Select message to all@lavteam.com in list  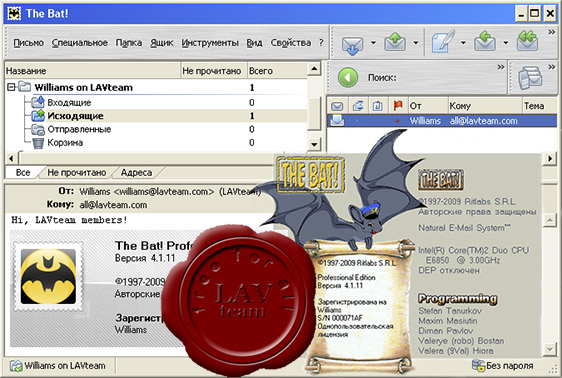coord(442,121)
